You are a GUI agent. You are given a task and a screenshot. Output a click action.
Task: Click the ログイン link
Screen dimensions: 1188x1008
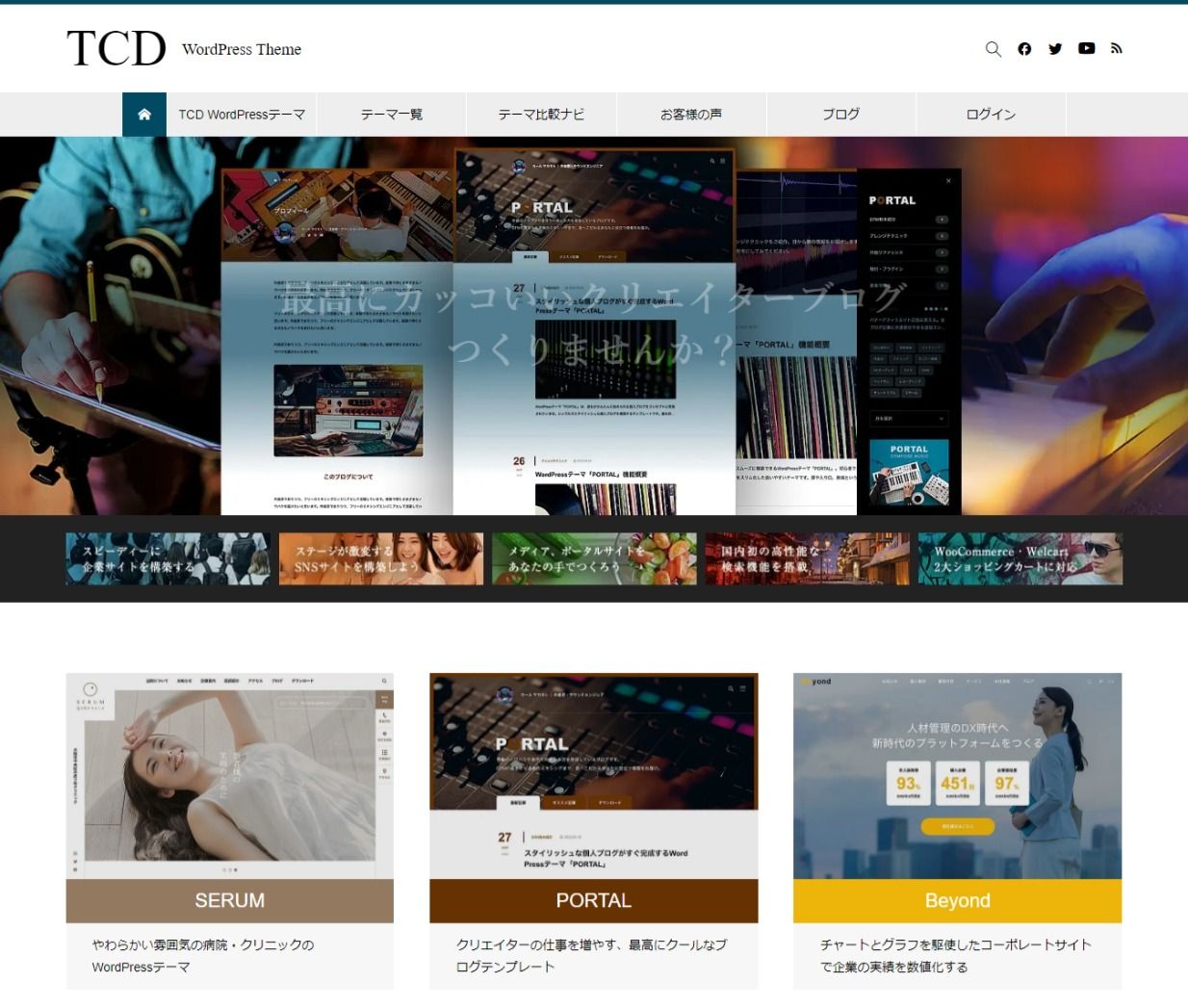click(x=990, y=114)
